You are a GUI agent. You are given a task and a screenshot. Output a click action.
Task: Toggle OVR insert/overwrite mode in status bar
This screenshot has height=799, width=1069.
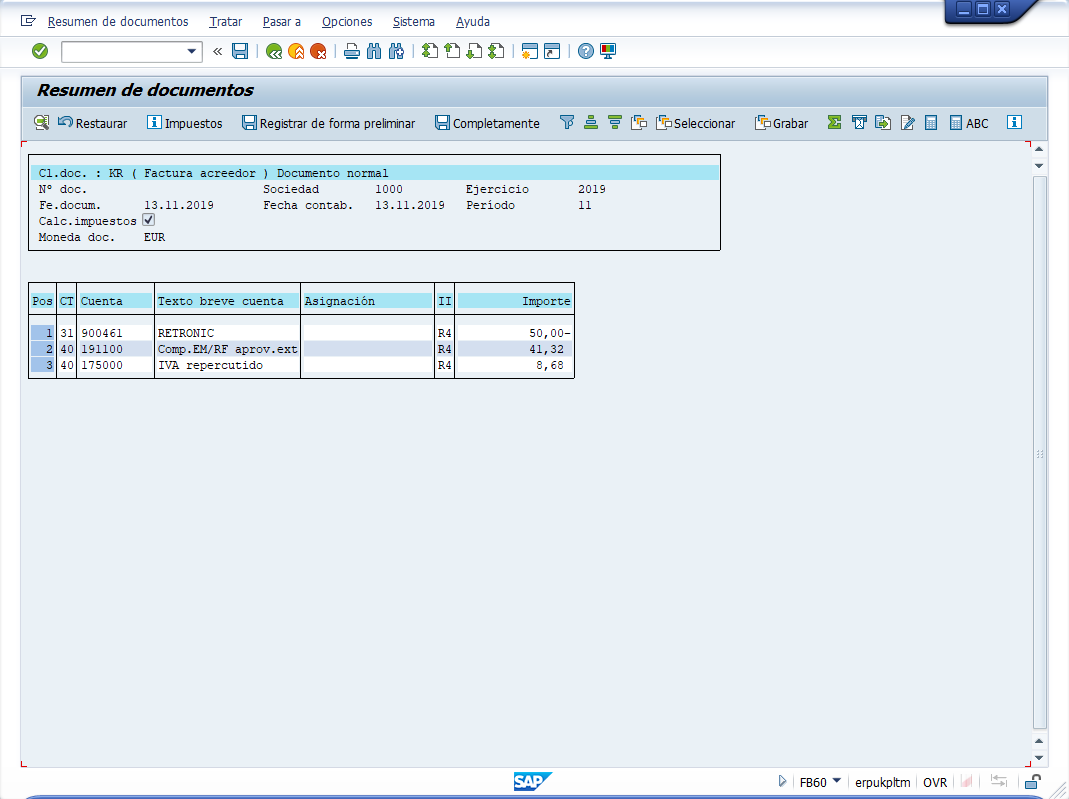[x=935, y=783]
